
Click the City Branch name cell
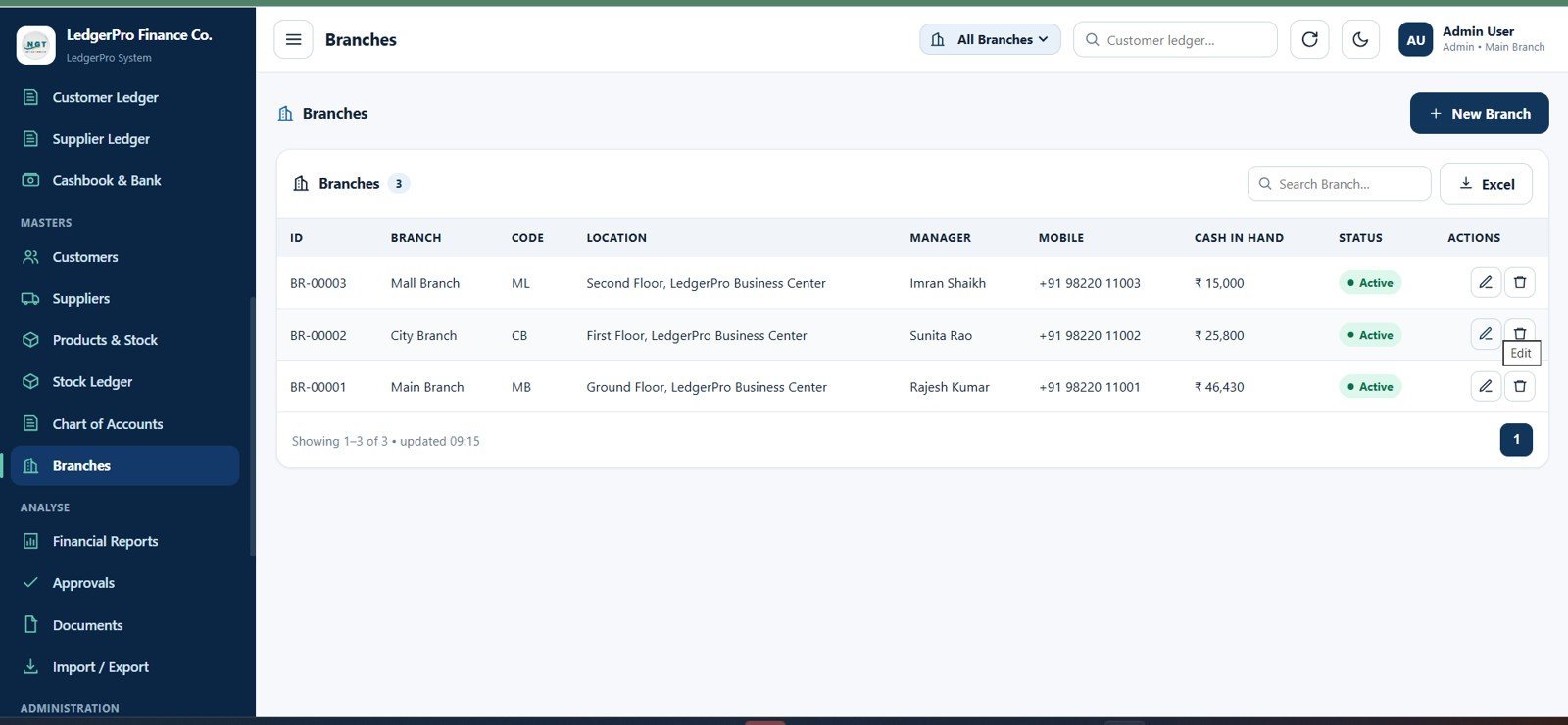coord(423,335)
